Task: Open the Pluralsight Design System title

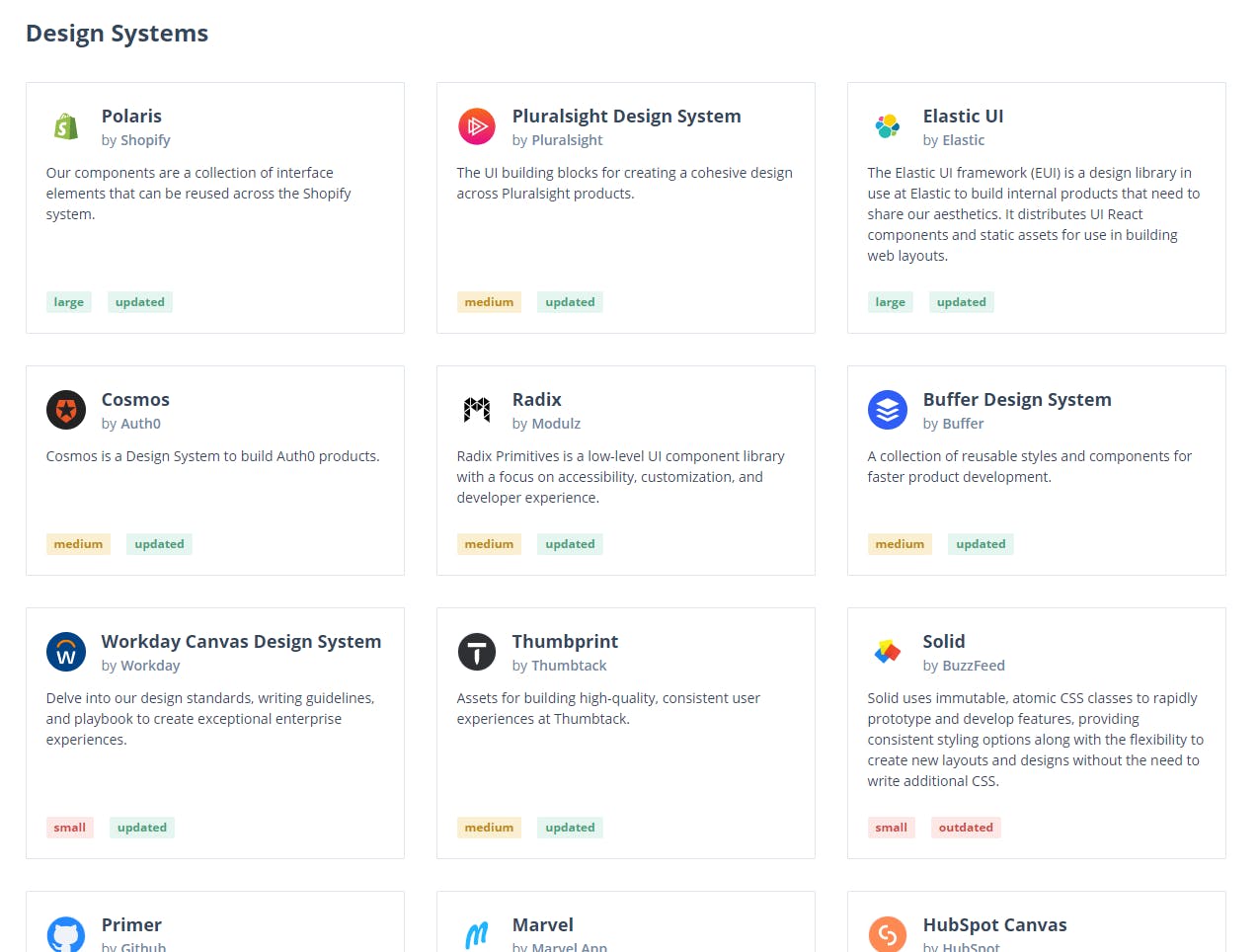Action: [x=626, y=116]
